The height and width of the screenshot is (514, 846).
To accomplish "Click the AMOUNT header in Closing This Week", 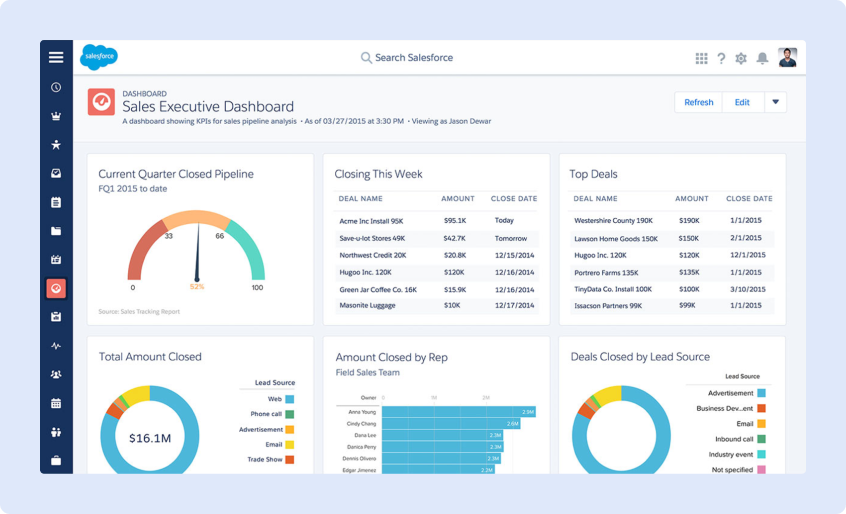I will coord(458,198).
